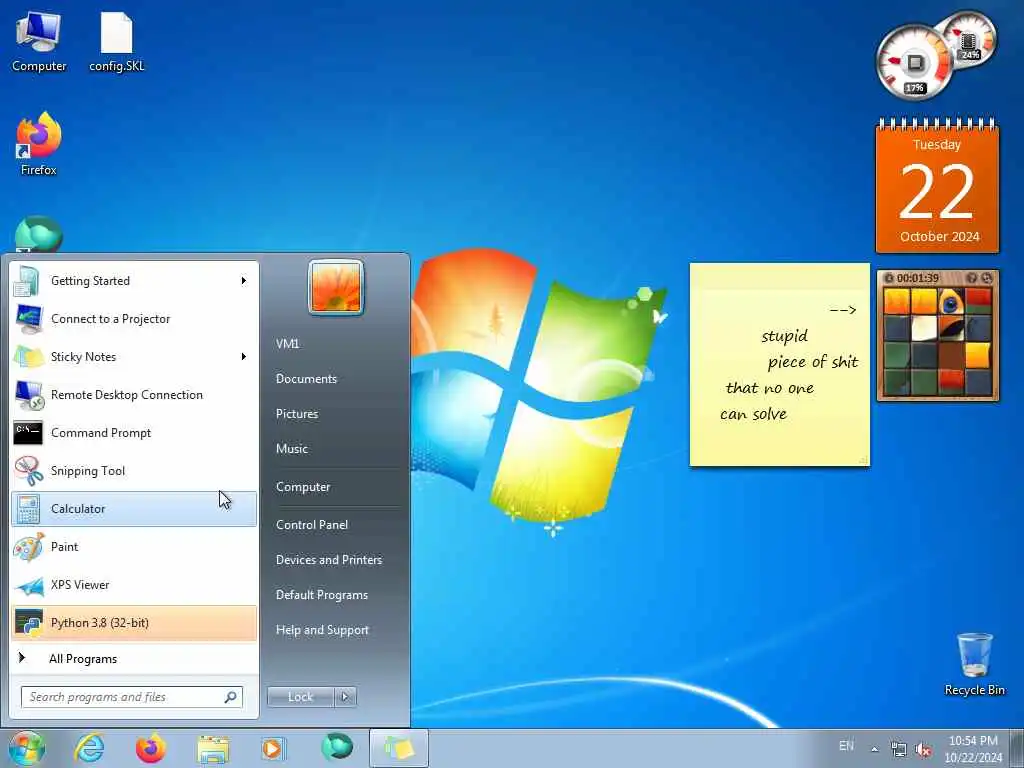Viewport: 1024px width, 768px height.
Task: Open Remote Desktop Connection
Action: point(134,394)
